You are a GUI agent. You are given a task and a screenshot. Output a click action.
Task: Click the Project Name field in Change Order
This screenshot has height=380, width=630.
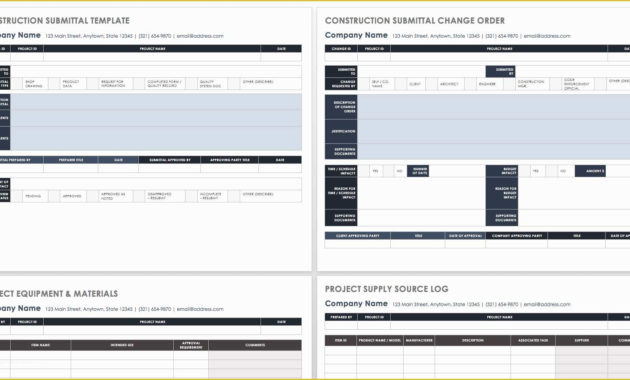pos(499,57)
